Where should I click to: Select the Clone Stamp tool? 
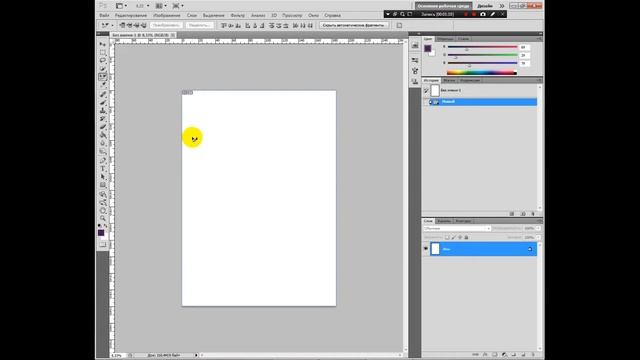(103, 111)
